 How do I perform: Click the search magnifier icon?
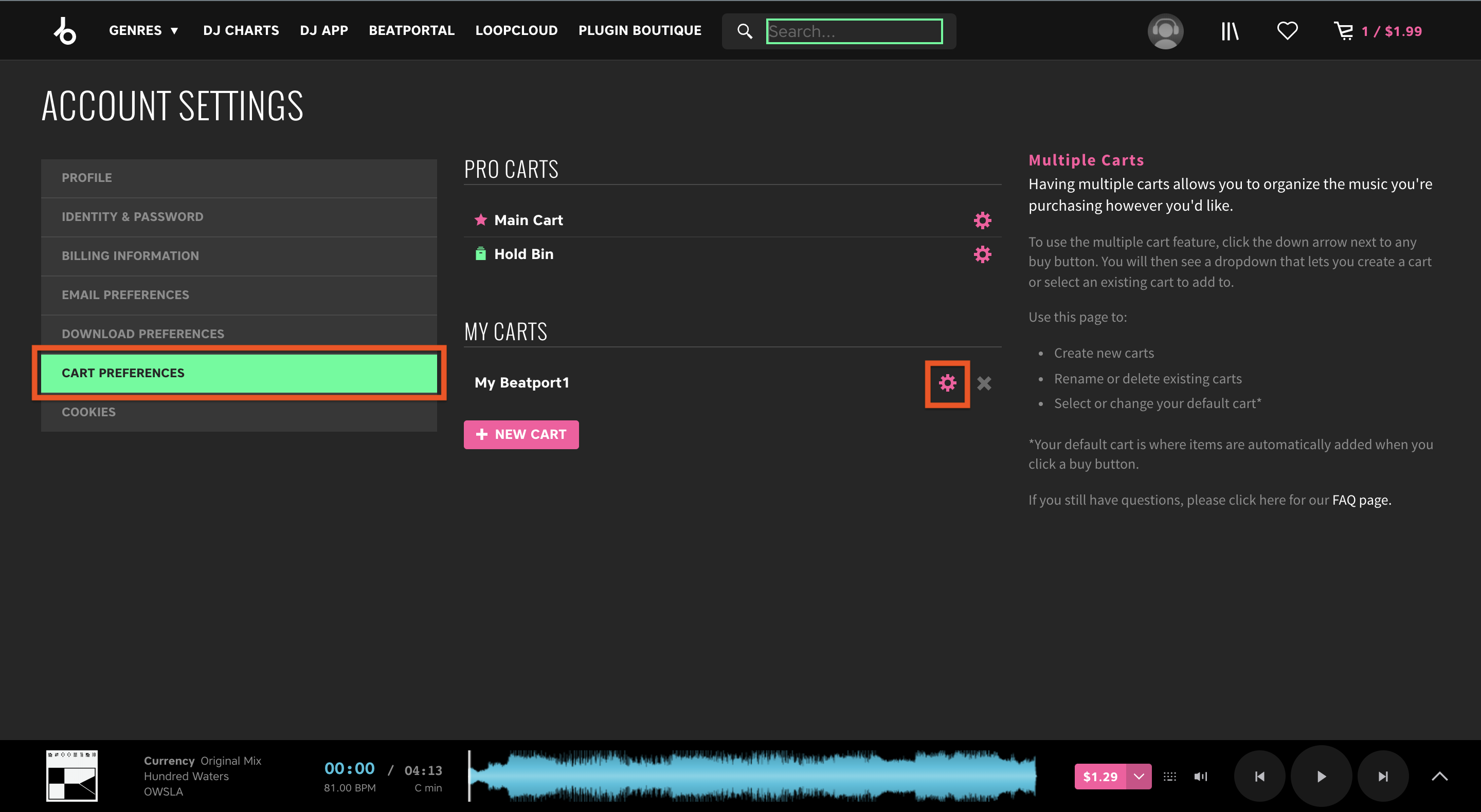[x=745, y=31]
